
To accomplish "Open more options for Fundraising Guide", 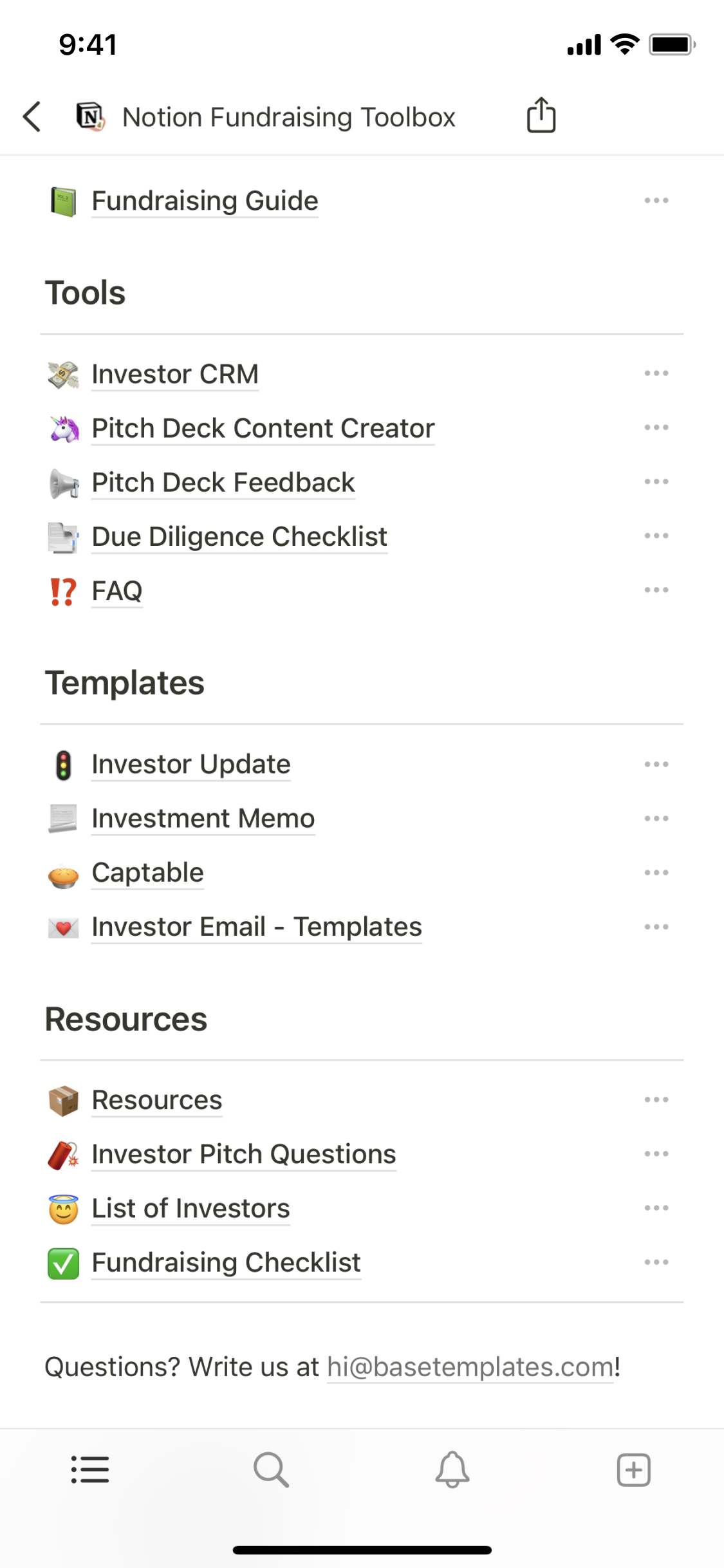I will click(656, 201).
